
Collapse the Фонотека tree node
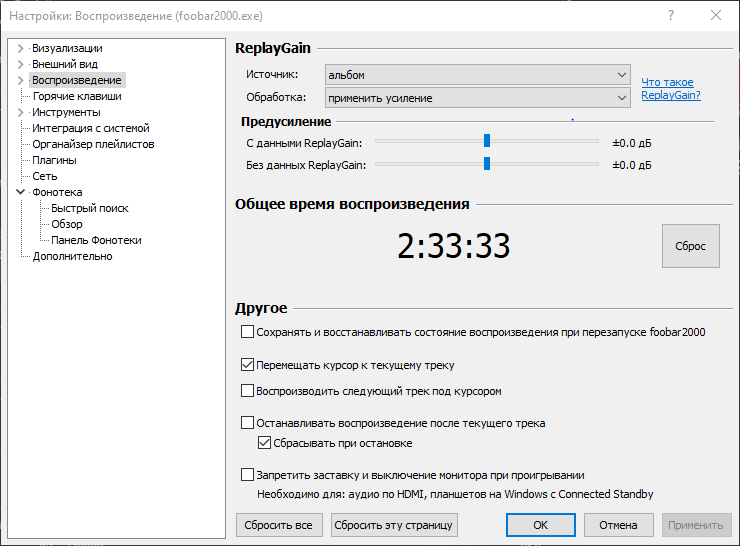click(x=21, y=192)
